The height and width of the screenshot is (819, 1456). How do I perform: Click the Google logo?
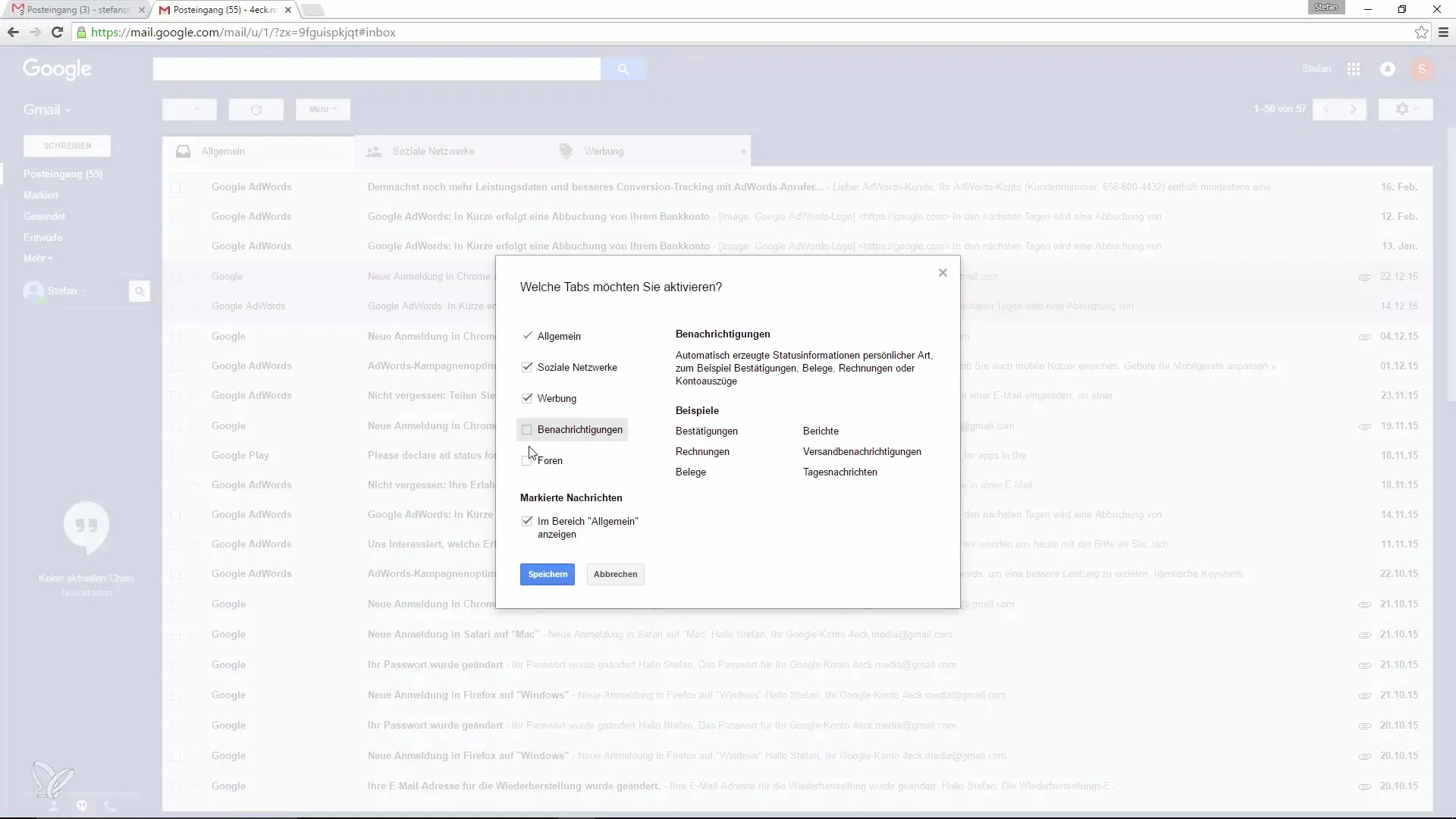[x=58, y=69]
